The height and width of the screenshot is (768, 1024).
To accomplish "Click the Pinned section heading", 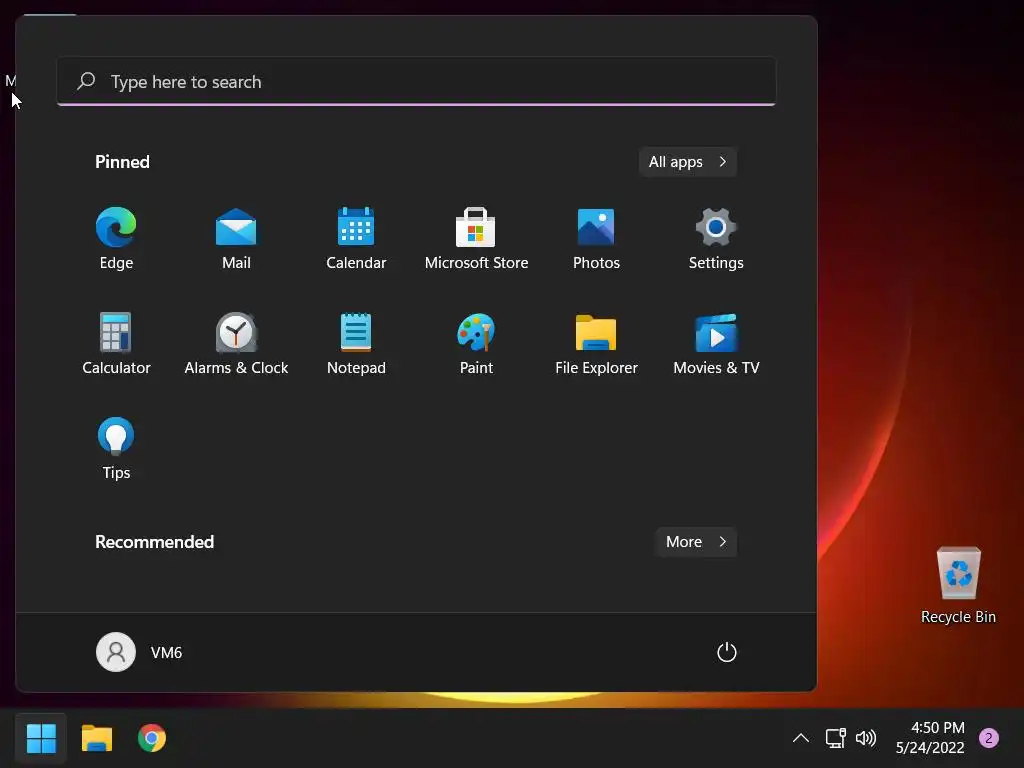I will coord(122,161).
